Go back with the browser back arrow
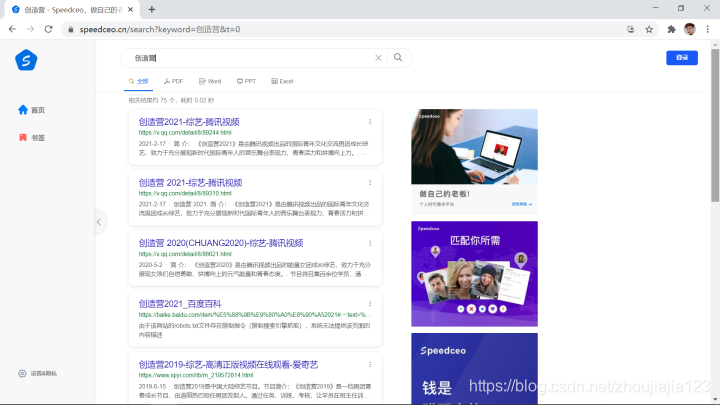This screenshot has height=405, width=720. coord(12,29)
